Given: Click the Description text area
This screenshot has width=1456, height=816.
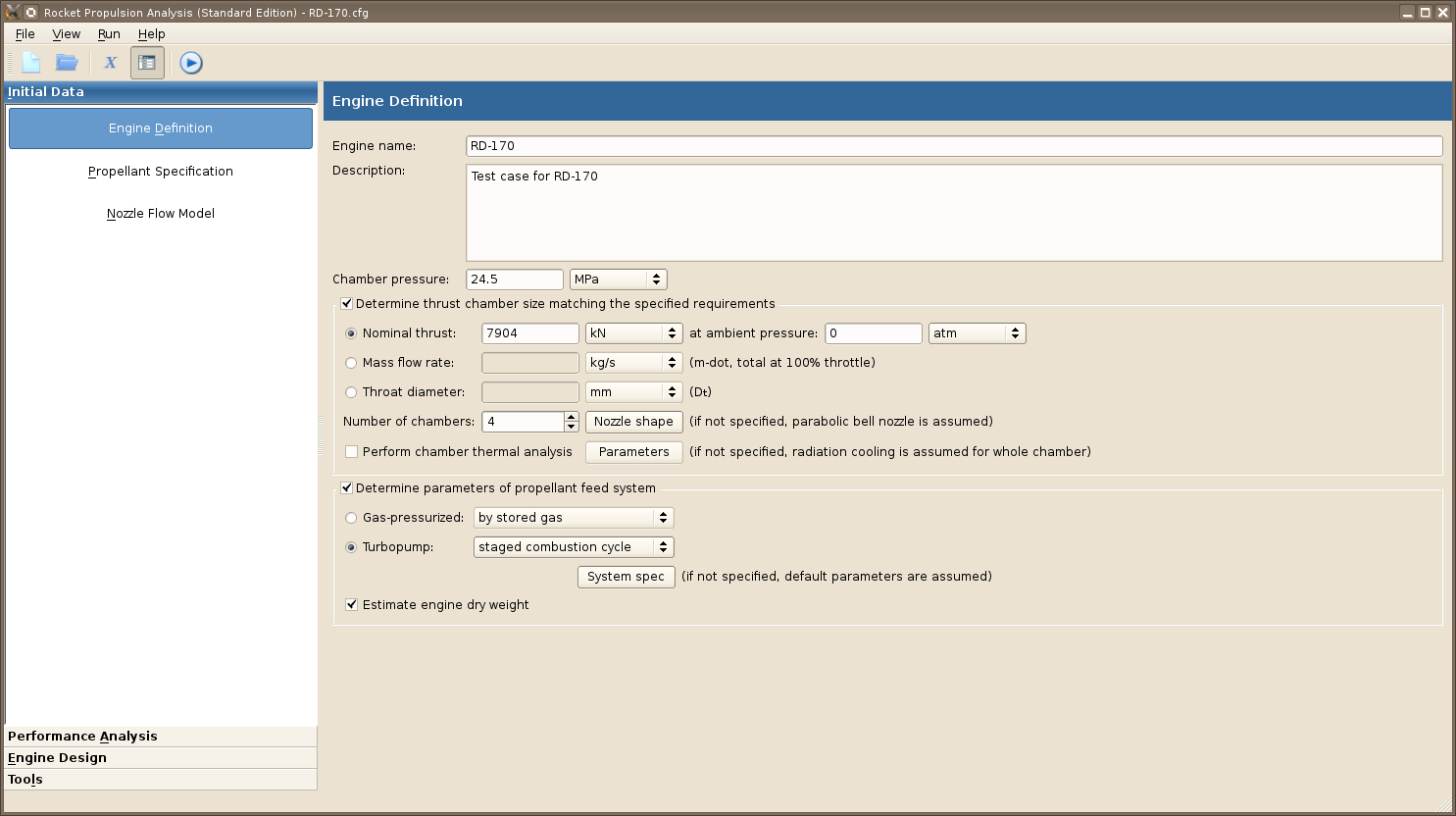Looking at the screenshot, I should 954,213.
